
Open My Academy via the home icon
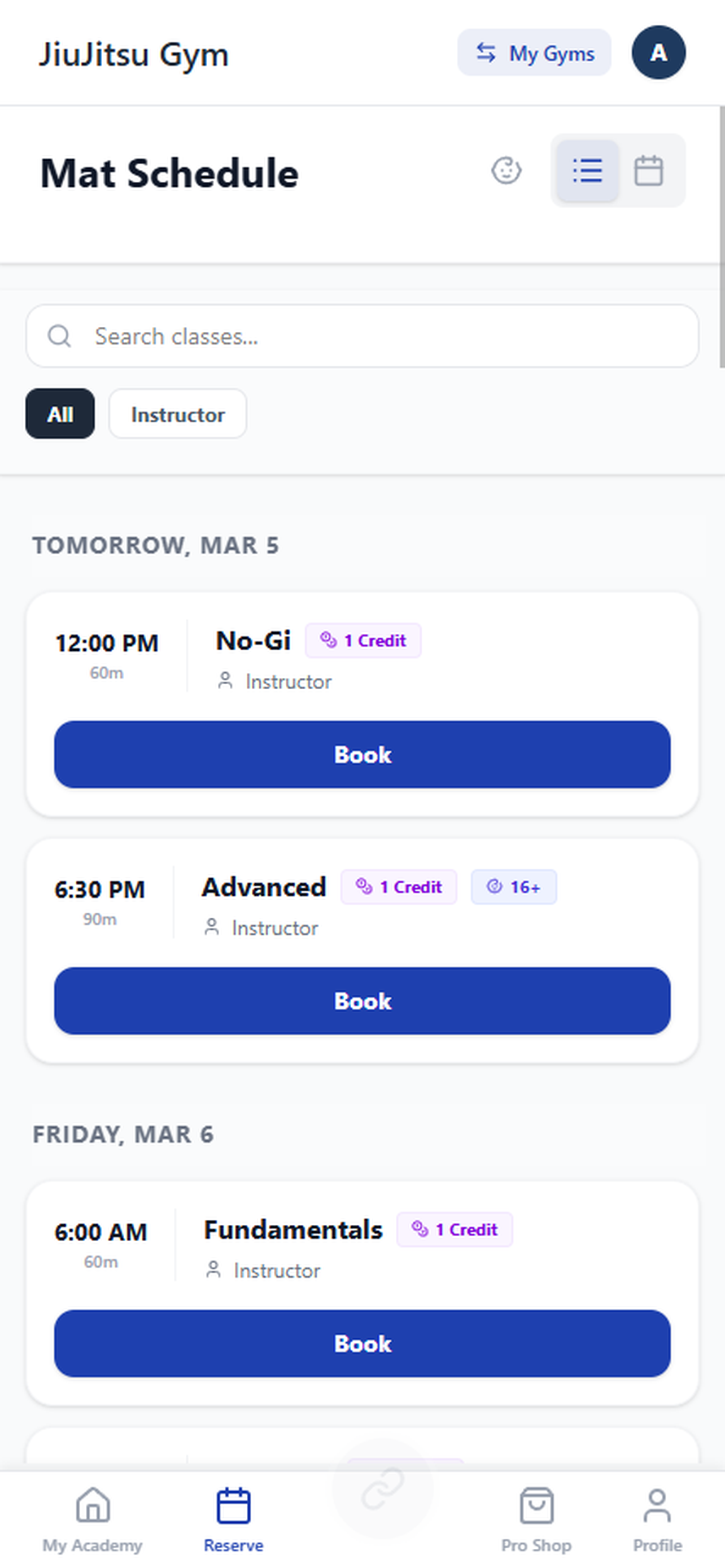click(x=92, y=1508)
